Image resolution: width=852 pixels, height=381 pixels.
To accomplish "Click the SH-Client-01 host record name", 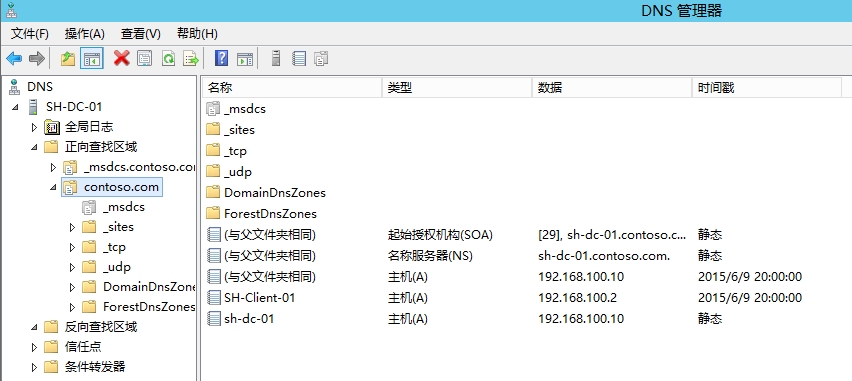I will point(260,297).
